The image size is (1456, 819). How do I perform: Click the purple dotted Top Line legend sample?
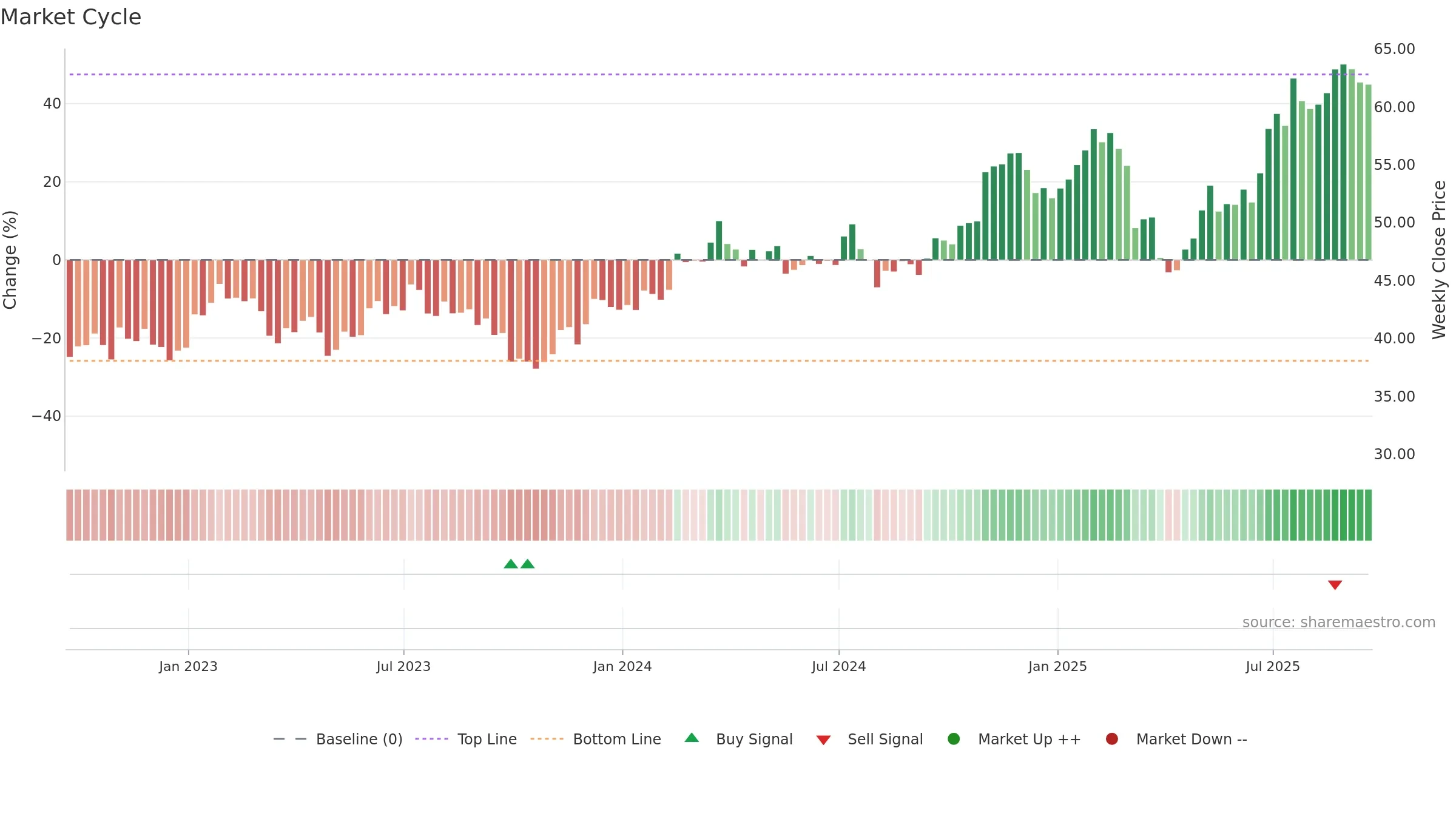[431, 739]
